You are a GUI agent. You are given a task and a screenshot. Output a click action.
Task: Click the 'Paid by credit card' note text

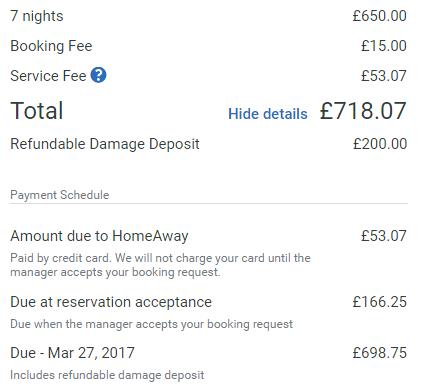point(160,265)
